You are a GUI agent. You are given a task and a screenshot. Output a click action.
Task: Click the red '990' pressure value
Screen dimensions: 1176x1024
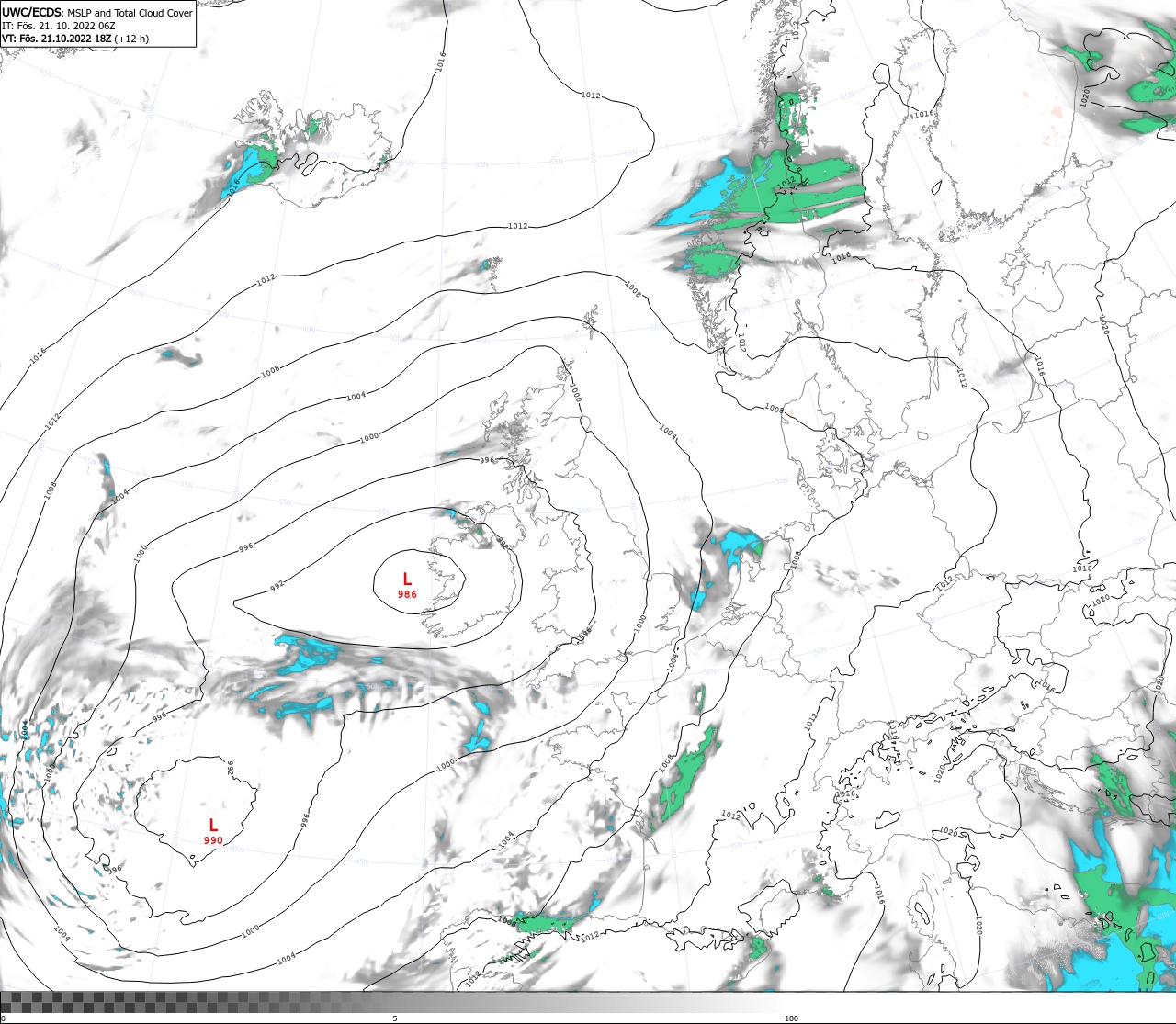213,840
